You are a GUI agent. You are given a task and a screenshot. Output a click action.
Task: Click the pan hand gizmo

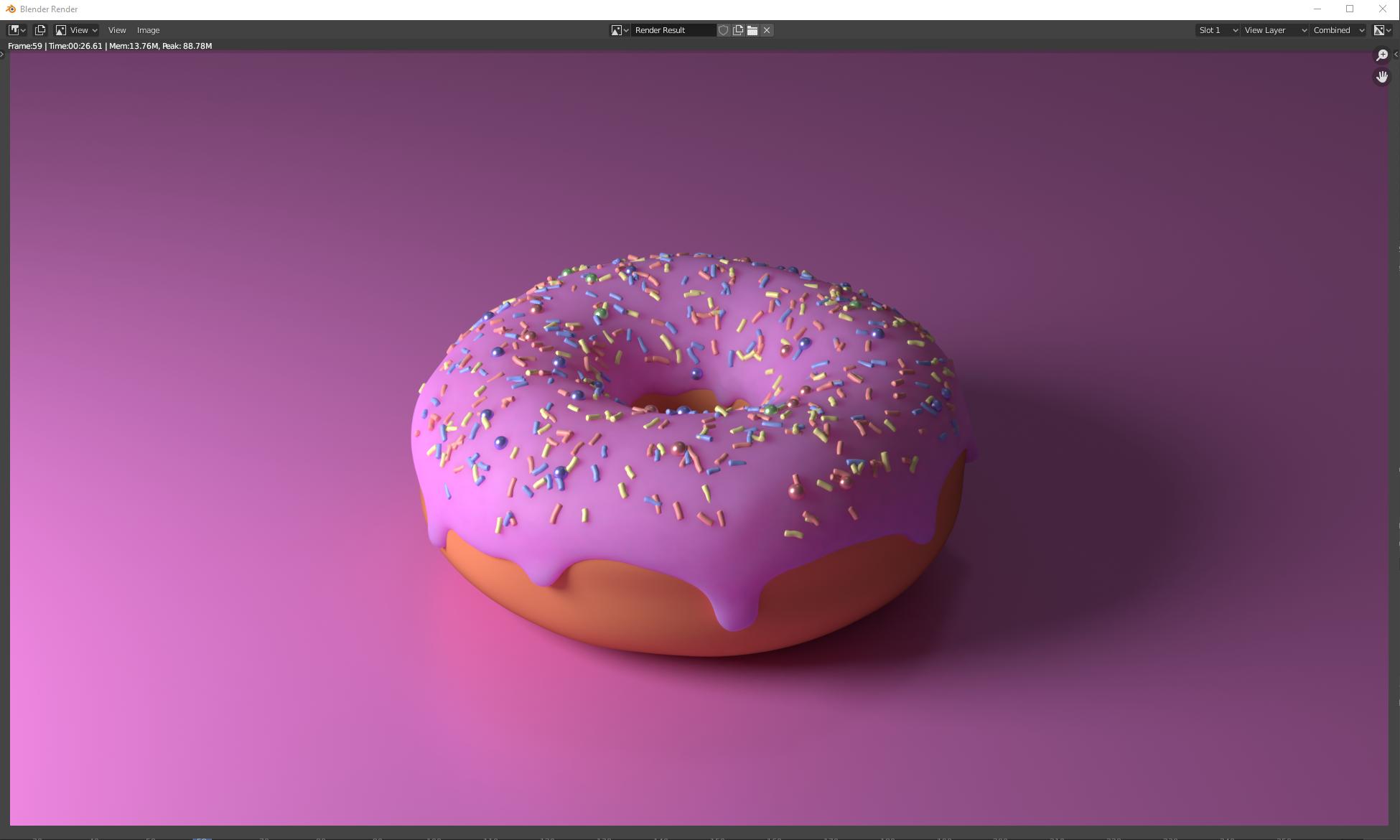tap(1382, 77)
